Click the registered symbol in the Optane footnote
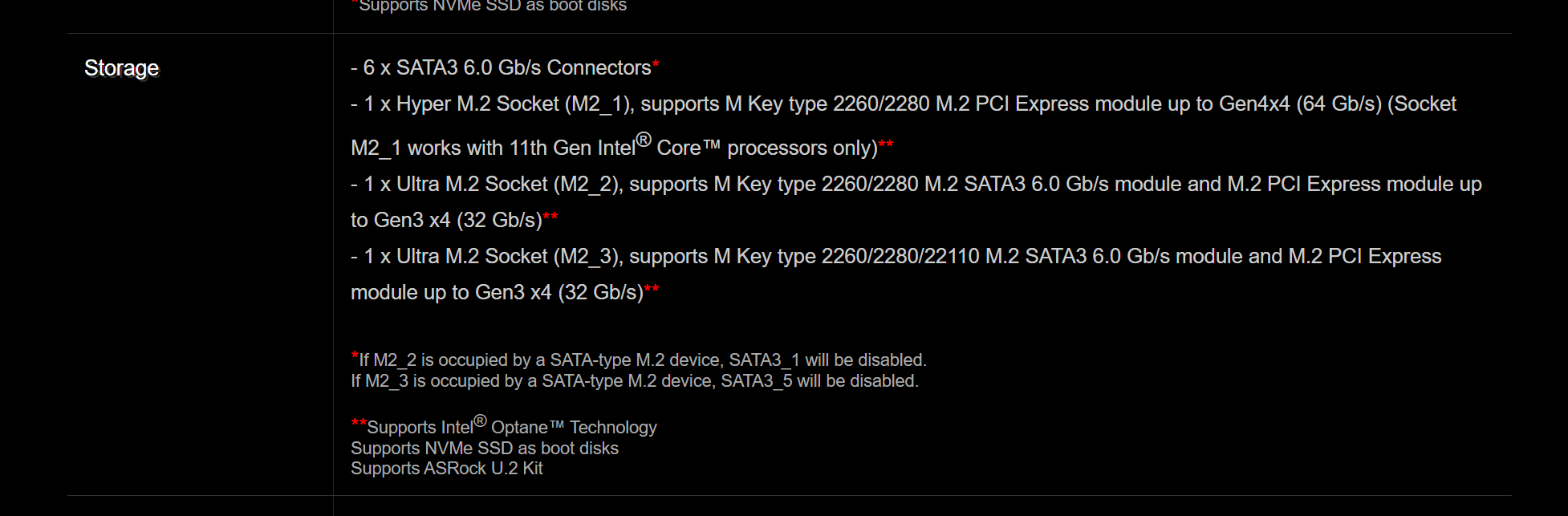The image size is (1568, 516). (x=480, y=421)
